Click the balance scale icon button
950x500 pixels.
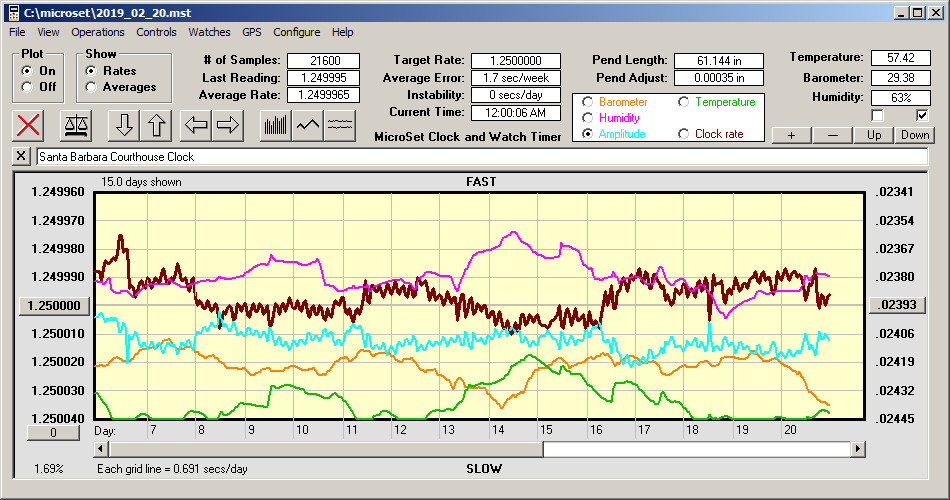click(76, 125)
